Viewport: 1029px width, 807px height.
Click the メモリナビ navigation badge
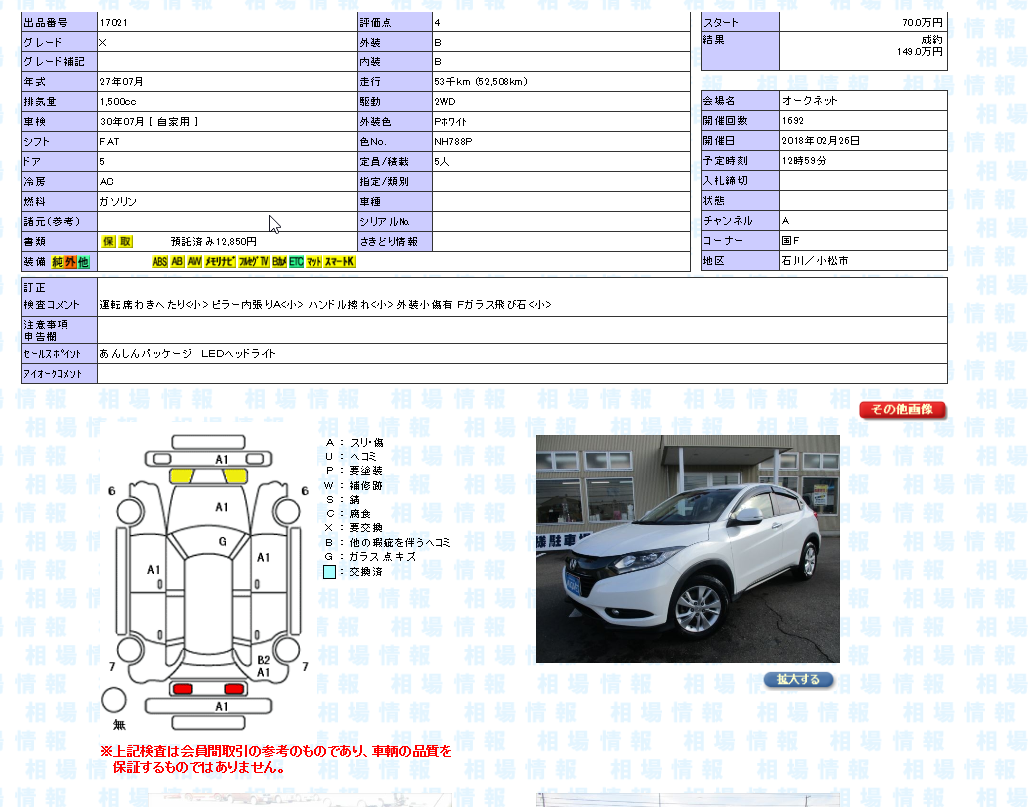click(220, 262)
